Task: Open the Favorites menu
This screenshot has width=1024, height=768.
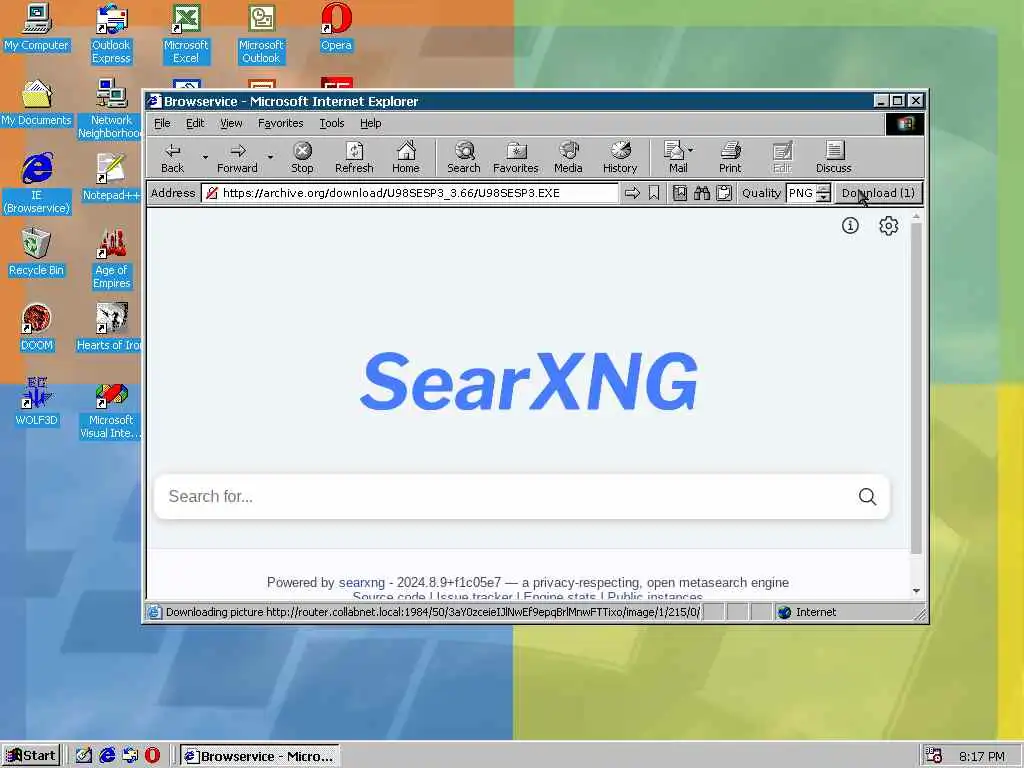Action: (x=281, y=123)
